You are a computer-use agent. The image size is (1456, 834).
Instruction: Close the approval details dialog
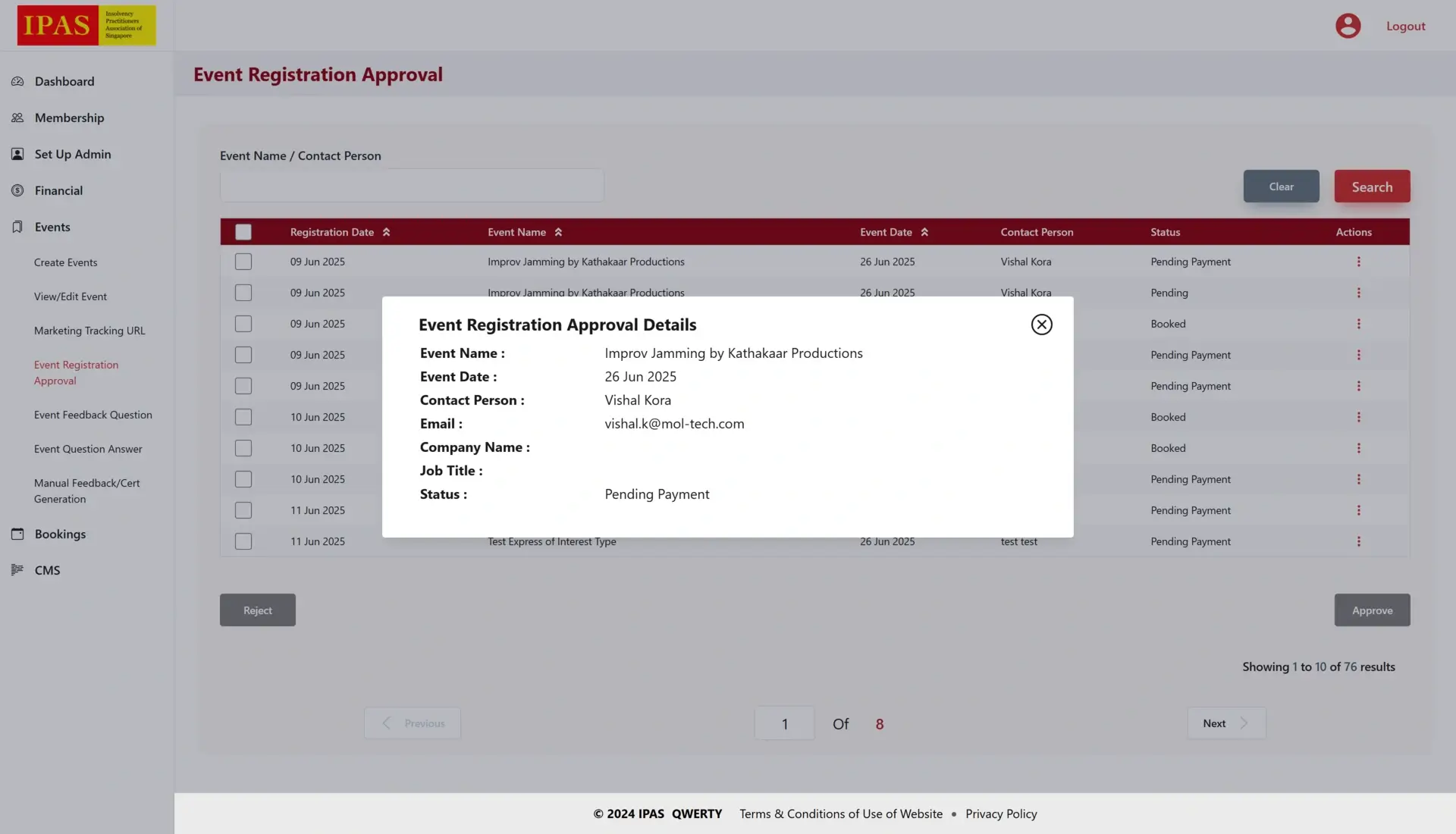1041,325
